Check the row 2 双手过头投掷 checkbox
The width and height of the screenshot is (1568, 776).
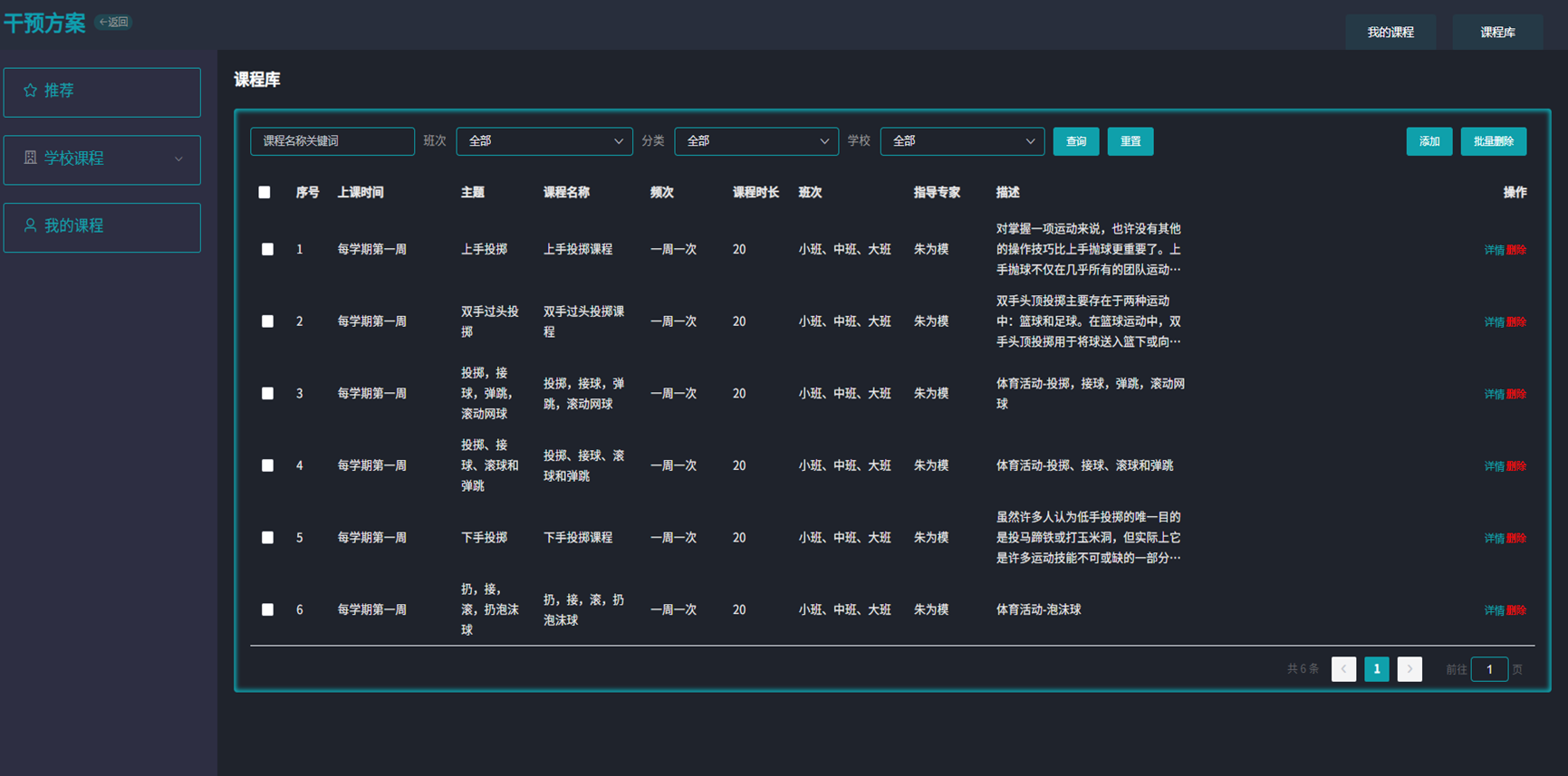point(267,321)
